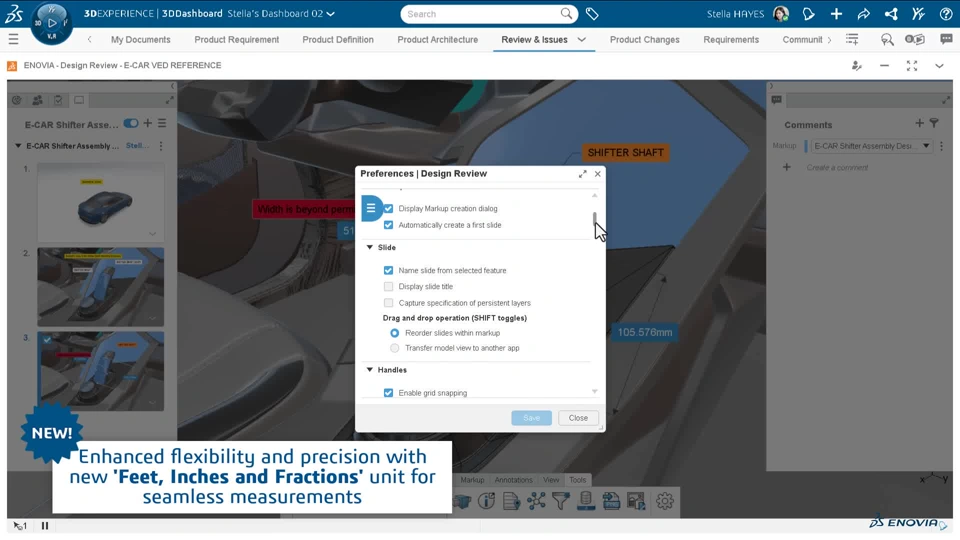960x540 pixels.
Task: Select slide 2 thumbnail
Action: point(100,287)
